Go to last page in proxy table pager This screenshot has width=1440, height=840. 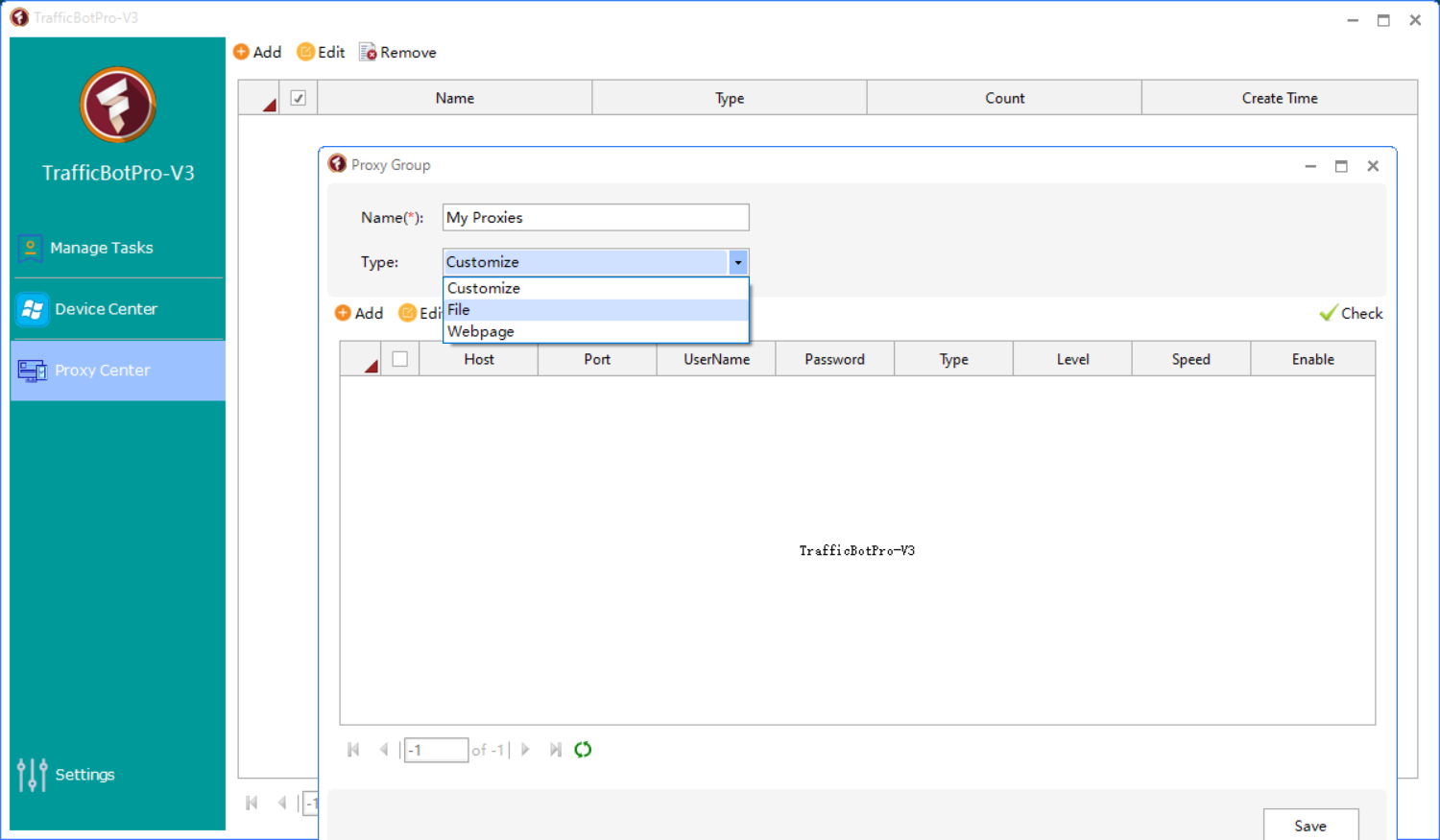coord(555,750)
